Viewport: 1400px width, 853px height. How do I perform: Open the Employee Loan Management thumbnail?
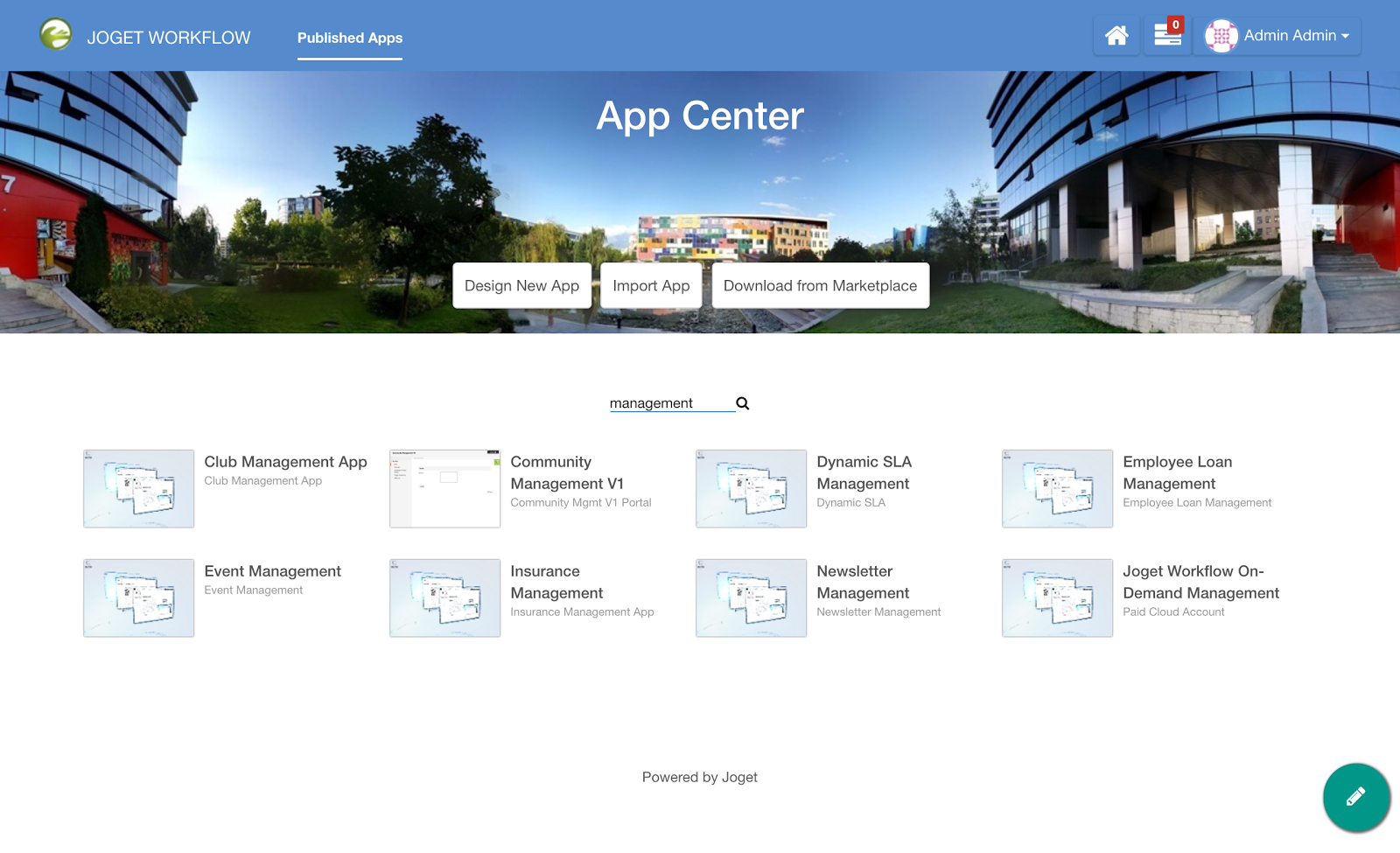point(1058,489)
